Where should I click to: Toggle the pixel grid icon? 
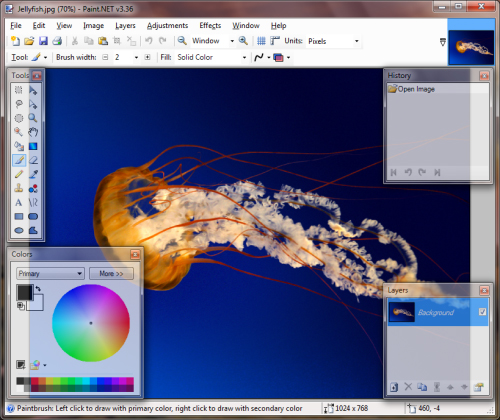pyautogui.click(x=261, y=41)
